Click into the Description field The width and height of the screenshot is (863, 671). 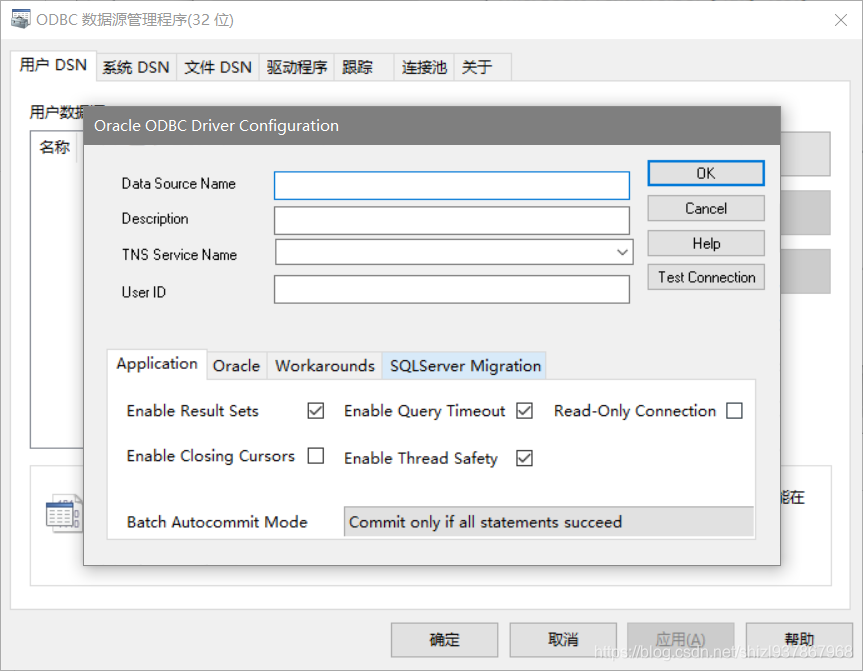tap(452, 221)
